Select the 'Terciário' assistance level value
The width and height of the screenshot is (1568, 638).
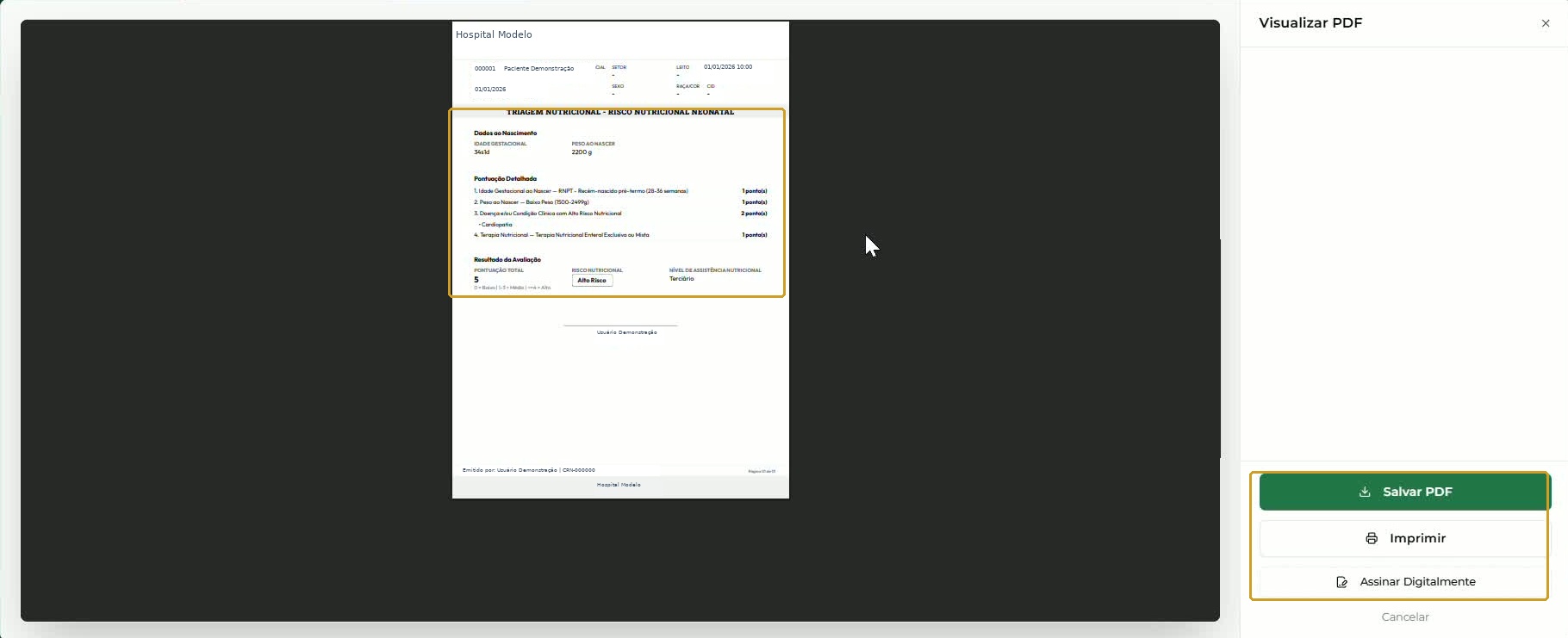point(681,279)
